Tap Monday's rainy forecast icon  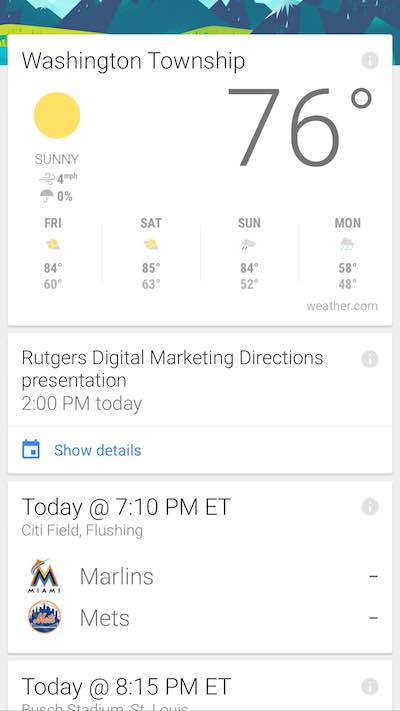pos(347,244)
